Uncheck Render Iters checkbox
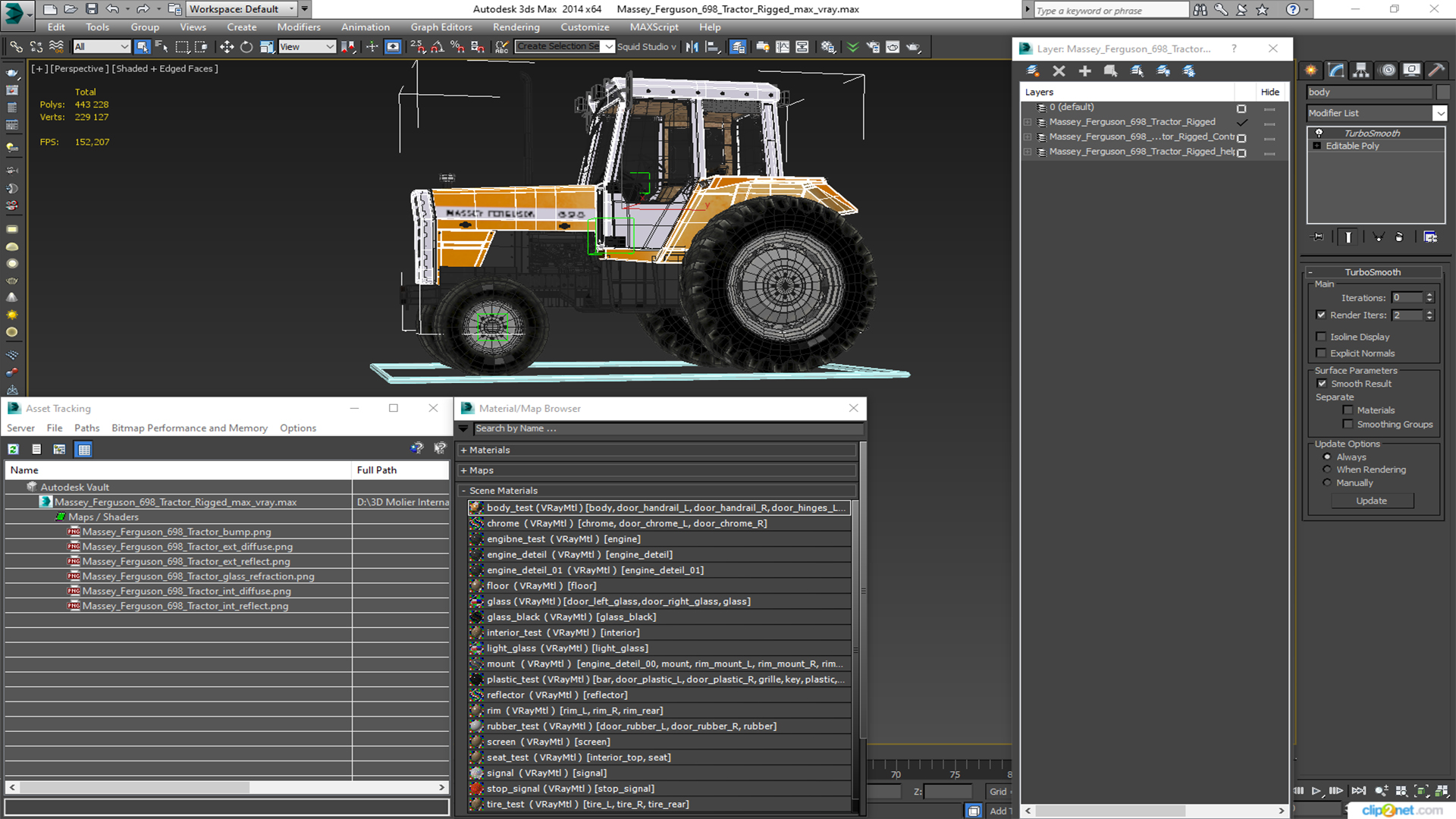The image size is (1456, 819). (x=1321, y=315)
